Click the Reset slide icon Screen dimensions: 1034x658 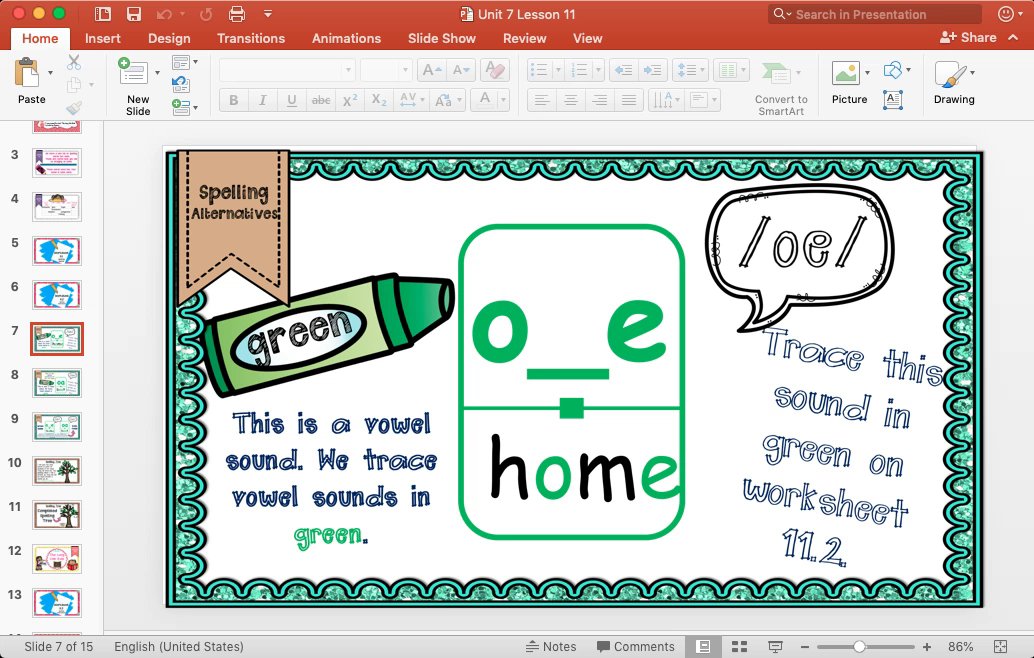[x=181, y=84]
